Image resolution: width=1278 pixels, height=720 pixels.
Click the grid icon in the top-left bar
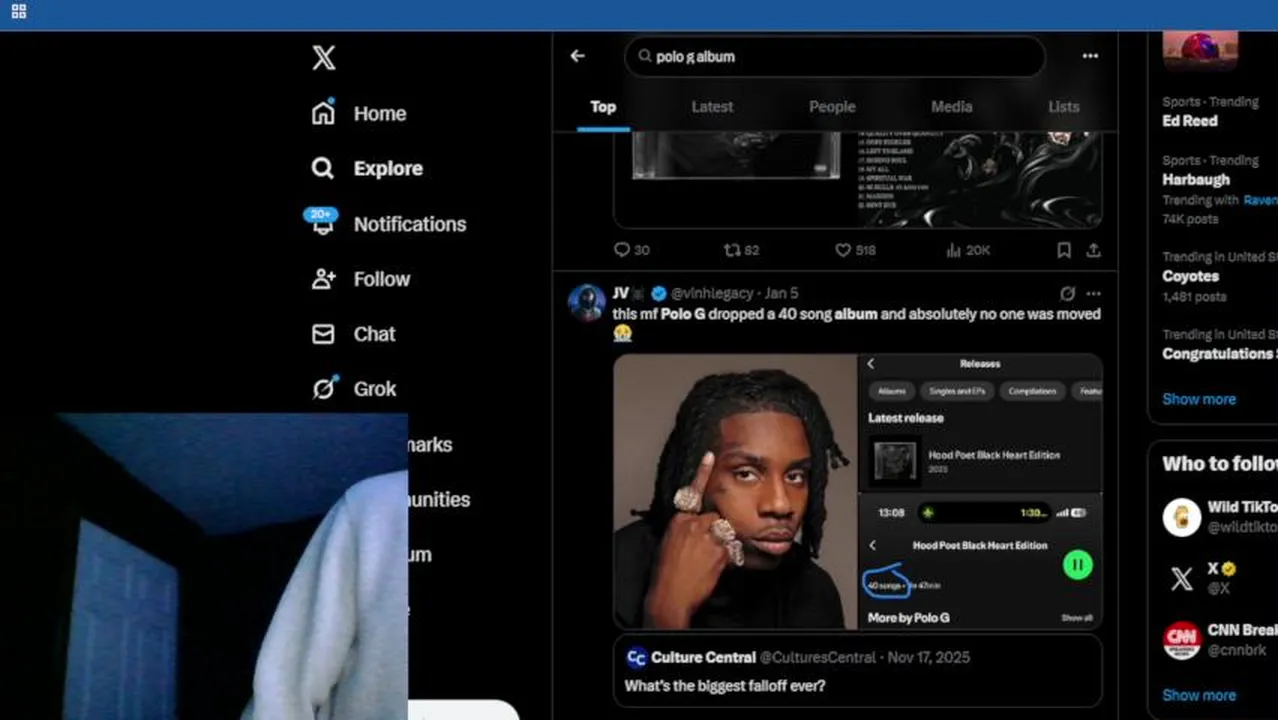click(19, 12)
